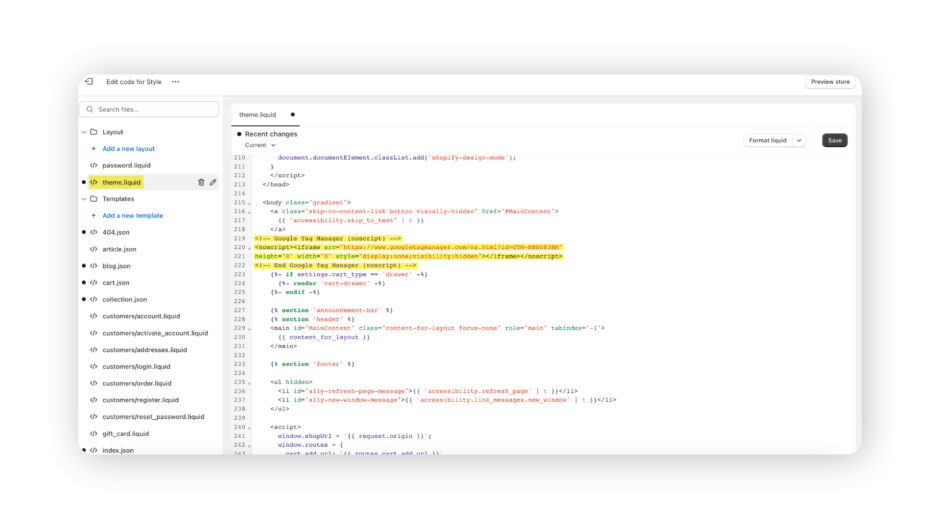This screenshot has height=529, width=940.
Task: Open customers/order.liquid file
Action: 137,384
